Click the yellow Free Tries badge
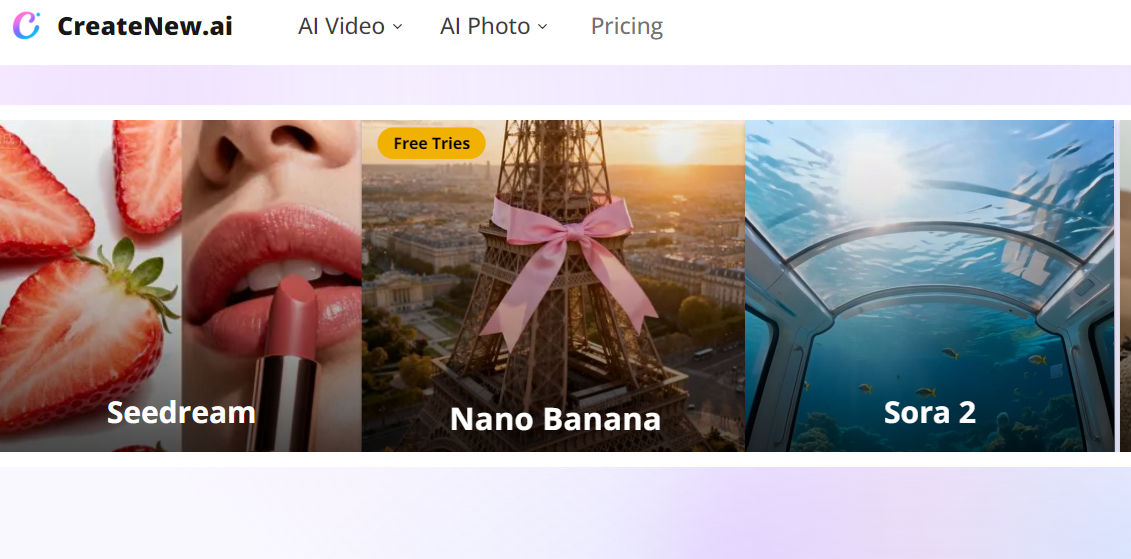Viewport: 1131px width, 559px height. 431,143
